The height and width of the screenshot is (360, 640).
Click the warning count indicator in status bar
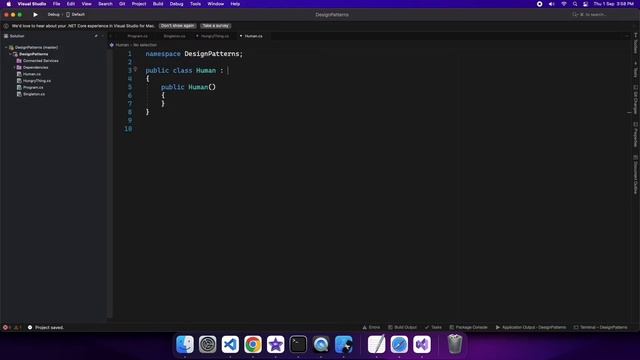click(x=18, y=327)
